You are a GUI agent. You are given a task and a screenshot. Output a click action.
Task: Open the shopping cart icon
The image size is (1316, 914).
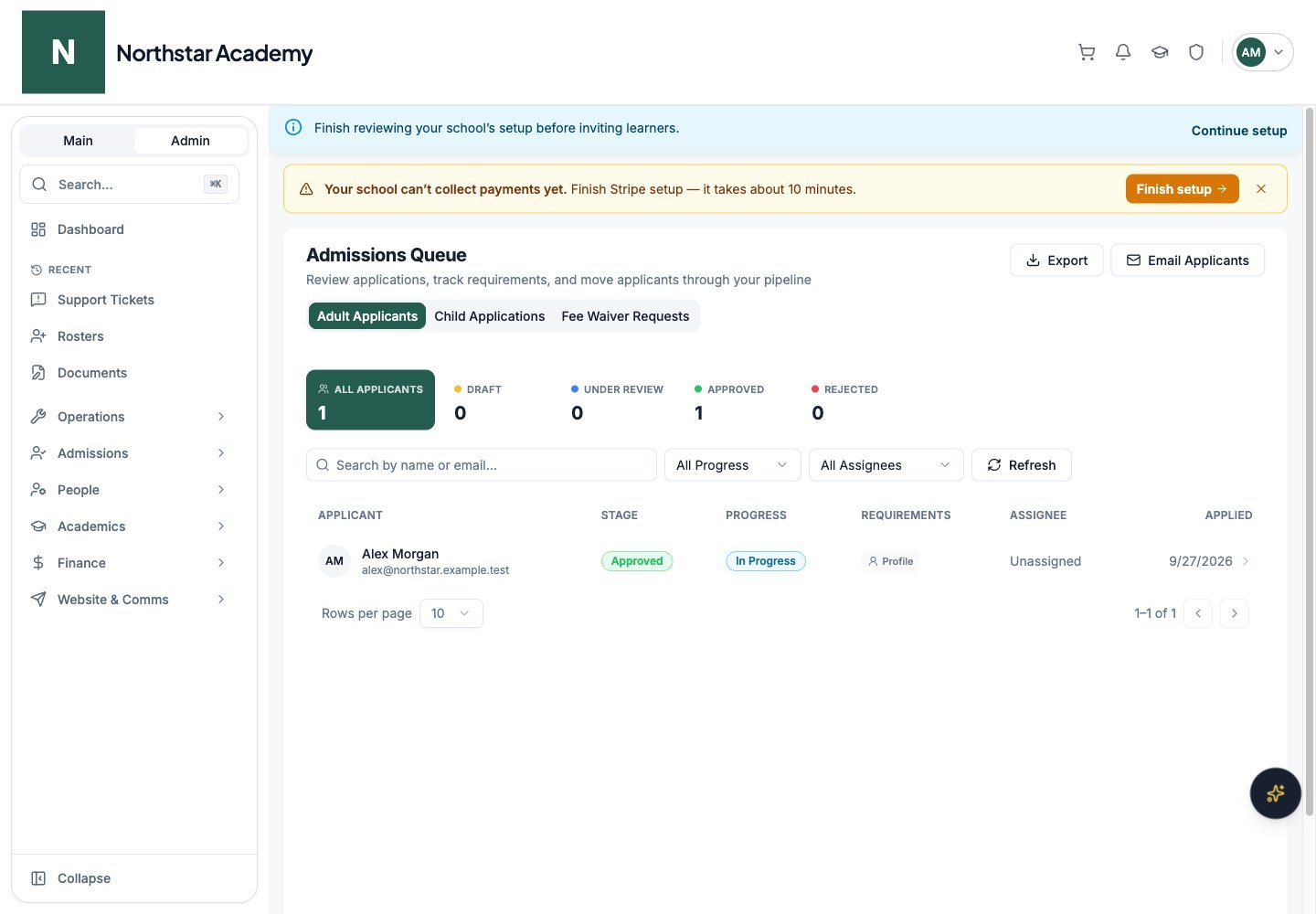[1087, 52]
